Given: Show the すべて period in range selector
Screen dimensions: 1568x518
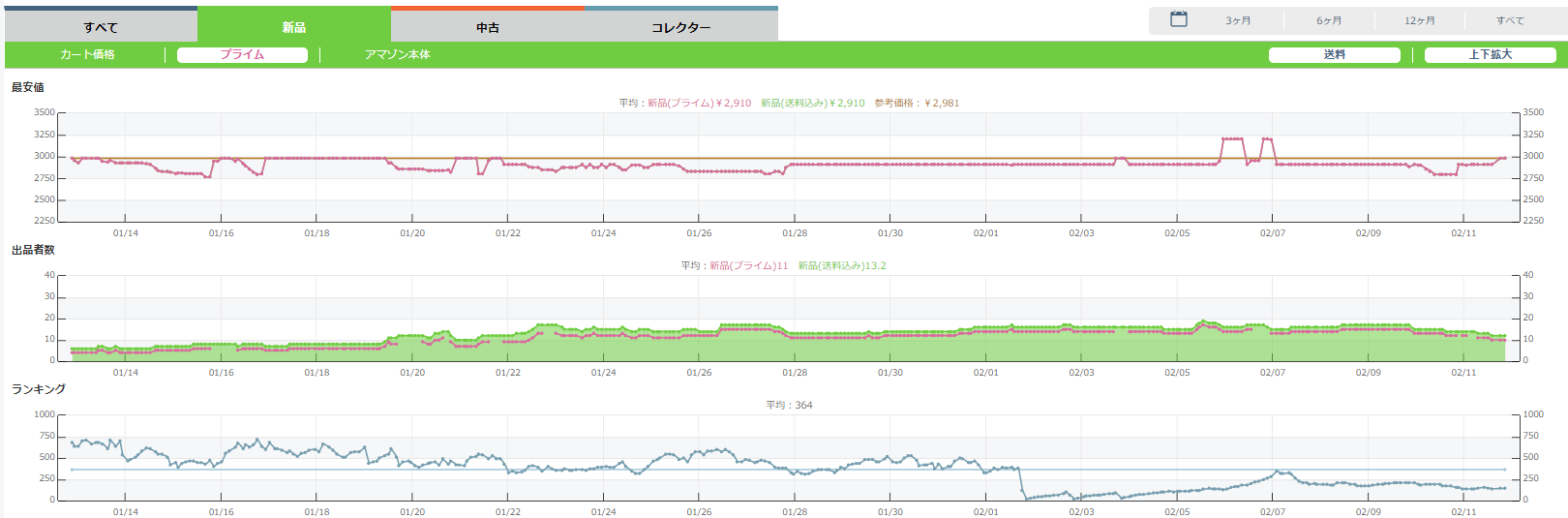Looking at the screenshot, I should point(1509,20).
